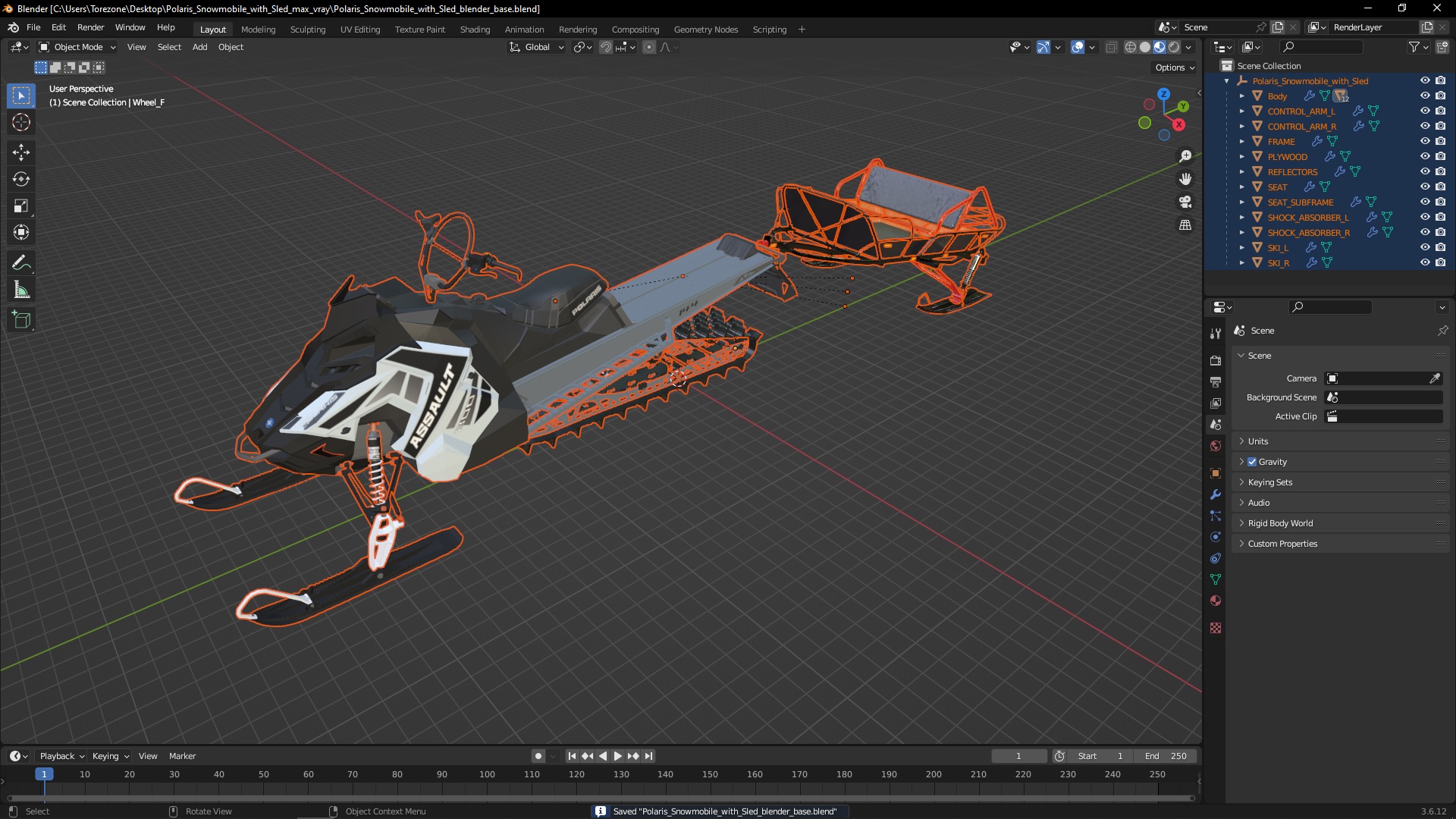Open the Modifier properties tab
Viewport: 1456px width, 819px height.
[x=1216, y=494]
